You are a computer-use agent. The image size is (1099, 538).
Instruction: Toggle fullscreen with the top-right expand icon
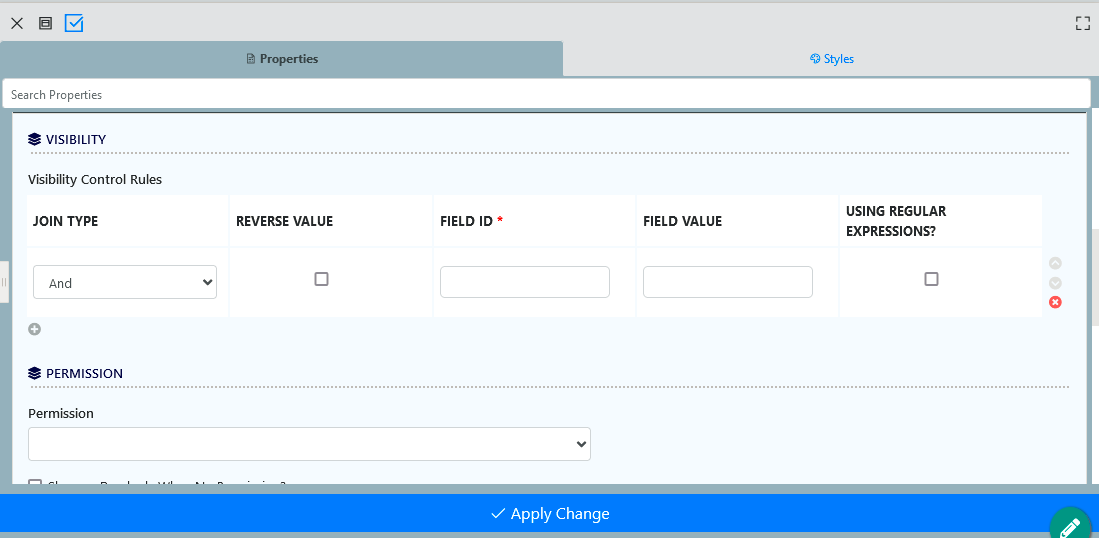pyautogui.click(x=1083, y=23)
